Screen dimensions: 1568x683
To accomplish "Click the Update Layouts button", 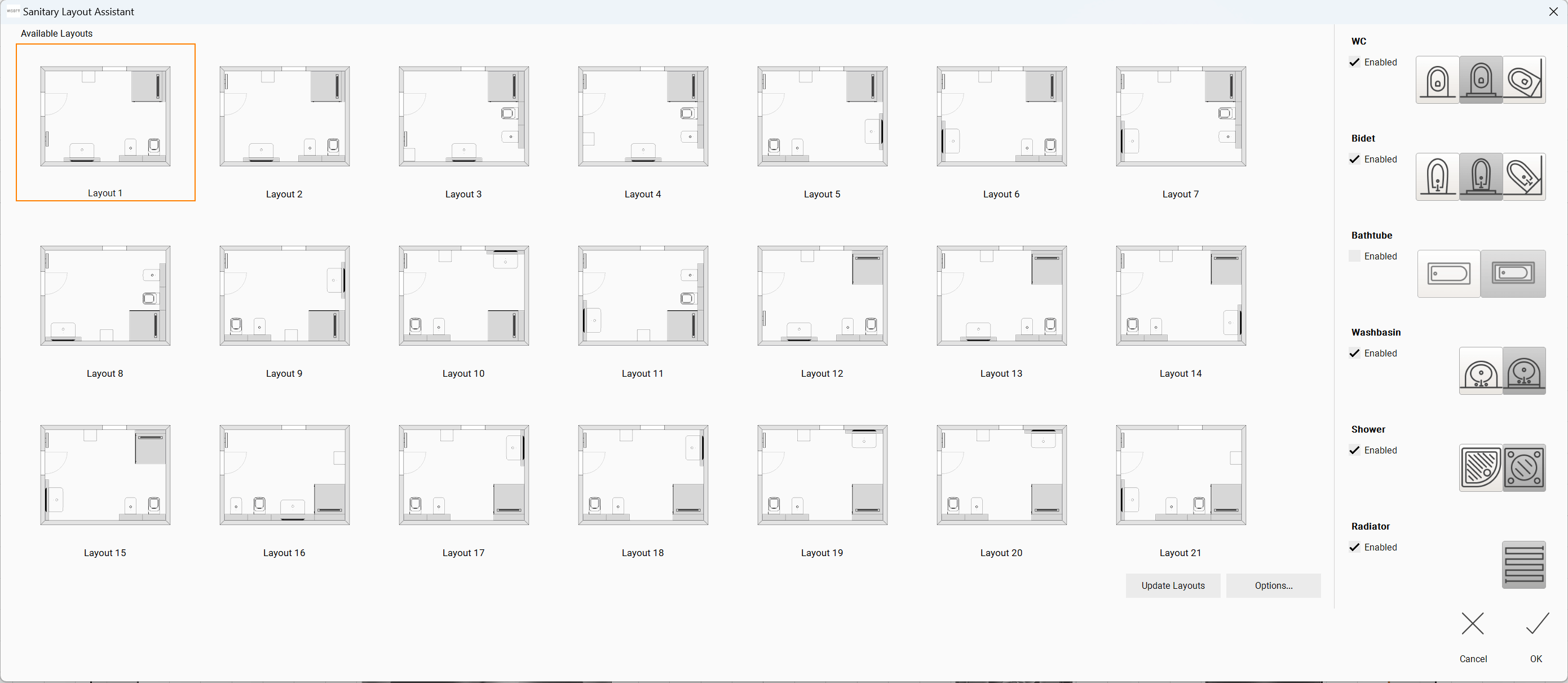I will (1173, 585).
